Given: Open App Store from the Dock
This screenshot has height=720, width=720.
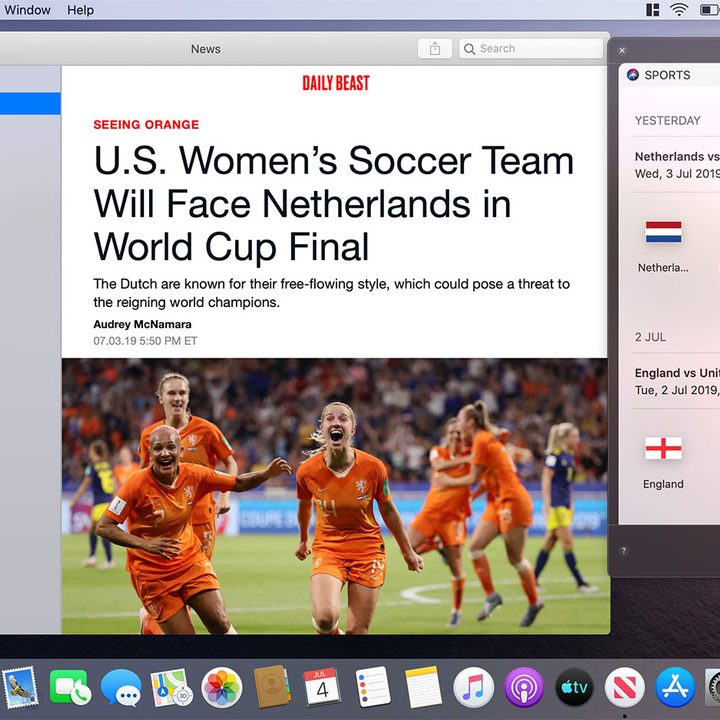Looking at the screenshot, I should pyautogui.click(x=675, y=687).
